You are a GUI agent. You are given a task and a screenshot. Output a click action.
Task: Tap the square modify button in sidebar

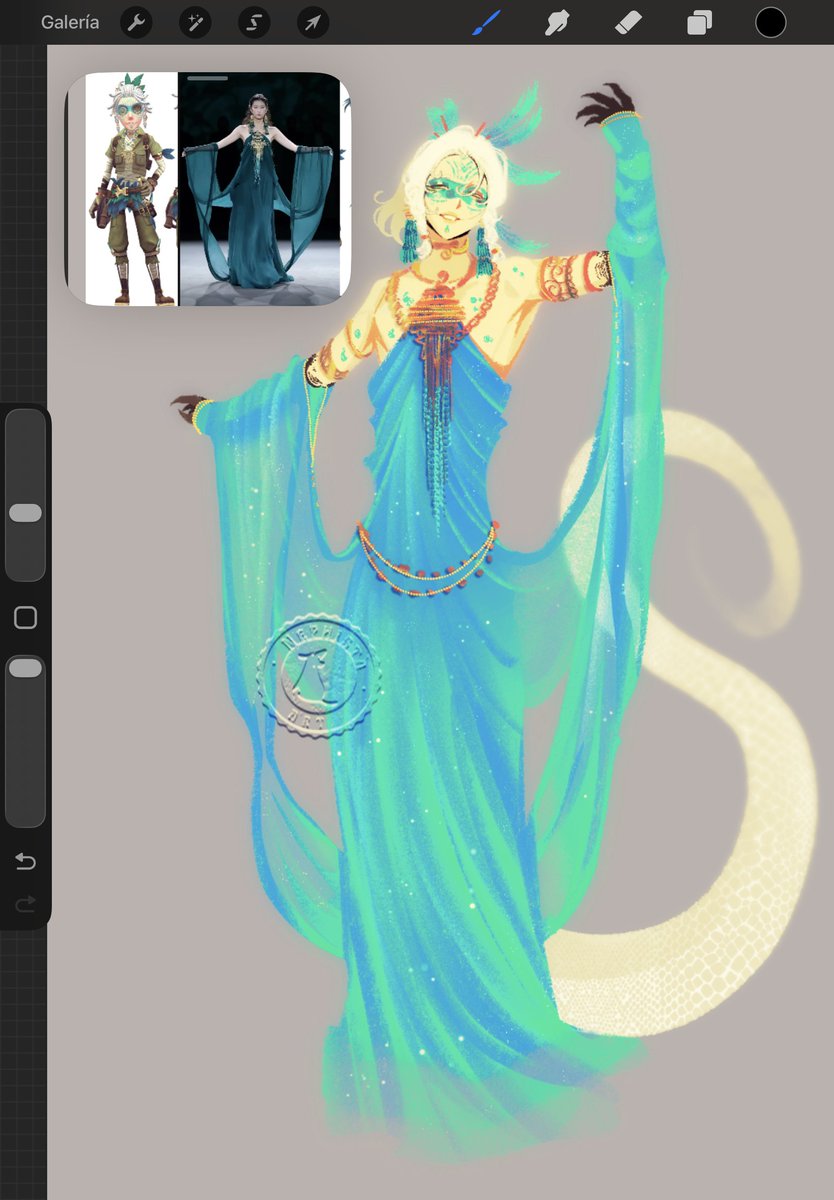point(25,618)
